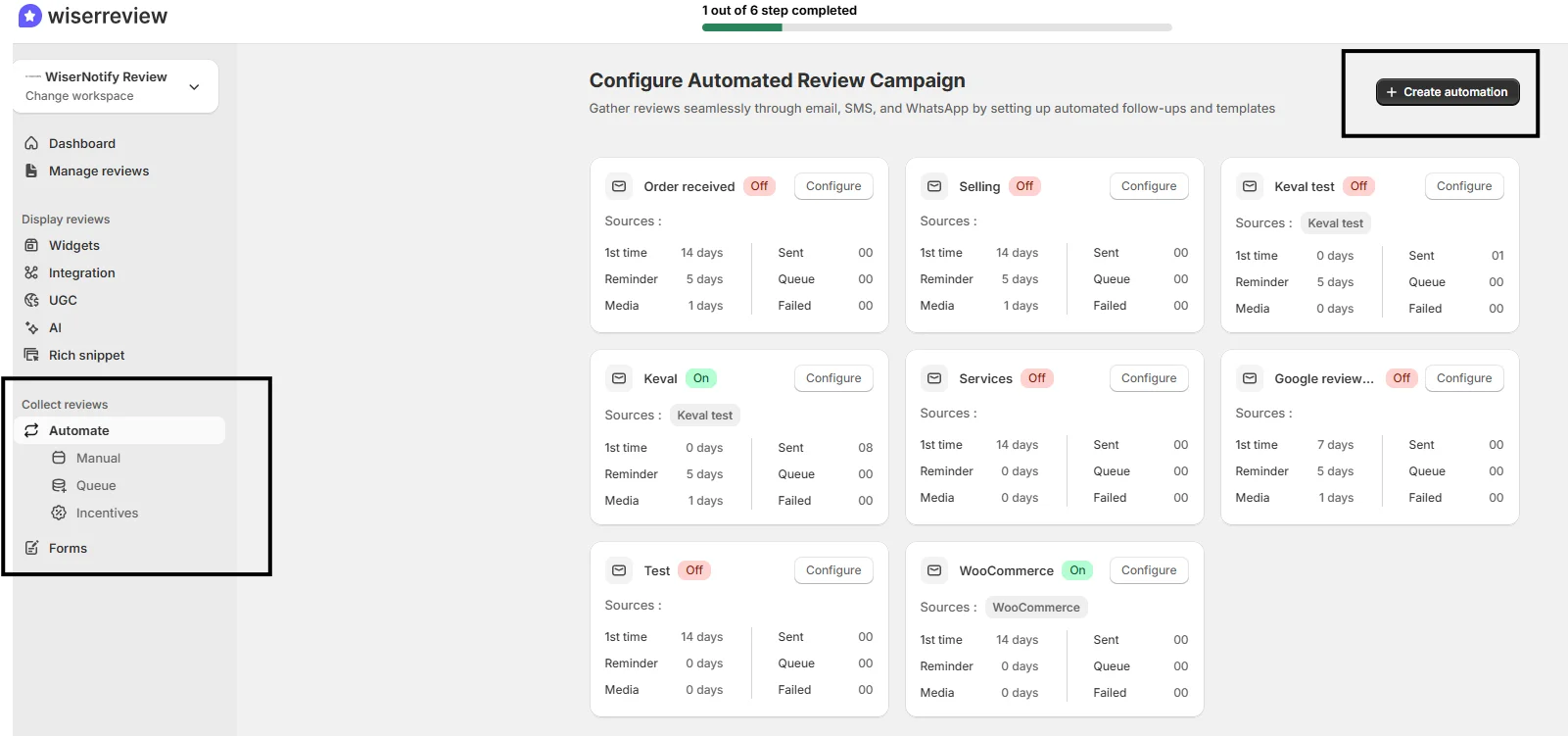Configure the Selling automation
1568x736 pixels.
1149,186
